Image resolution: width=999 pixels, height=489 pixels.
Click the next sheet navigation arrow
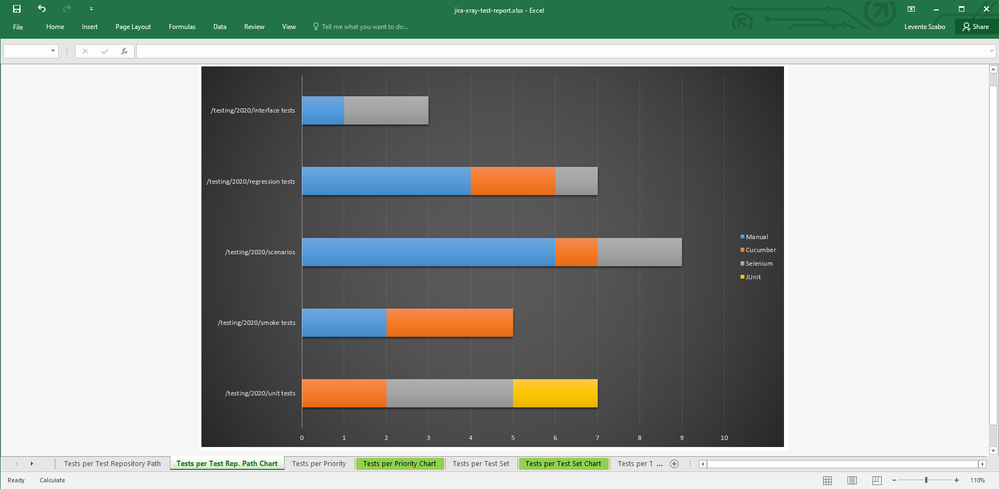(32, 464)
